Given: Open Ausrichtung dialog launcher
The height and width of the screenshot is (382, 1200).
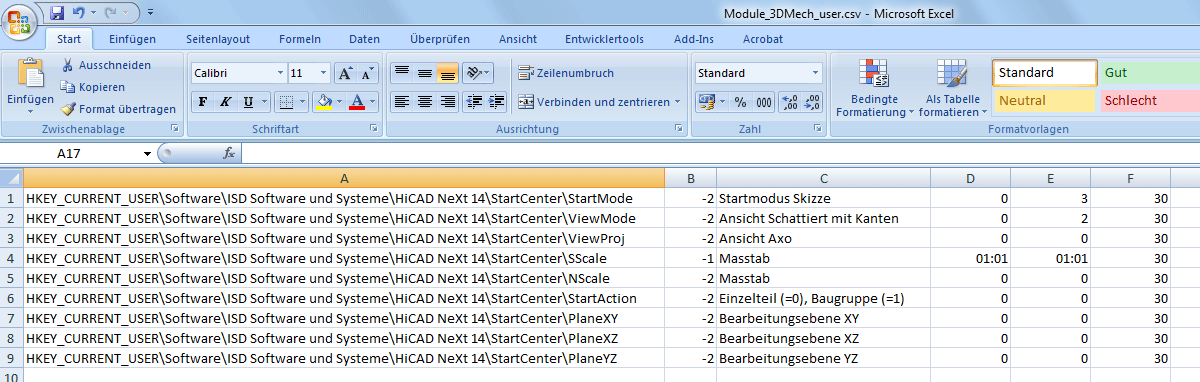Looking at the screenshot, I should pos(678,129).
